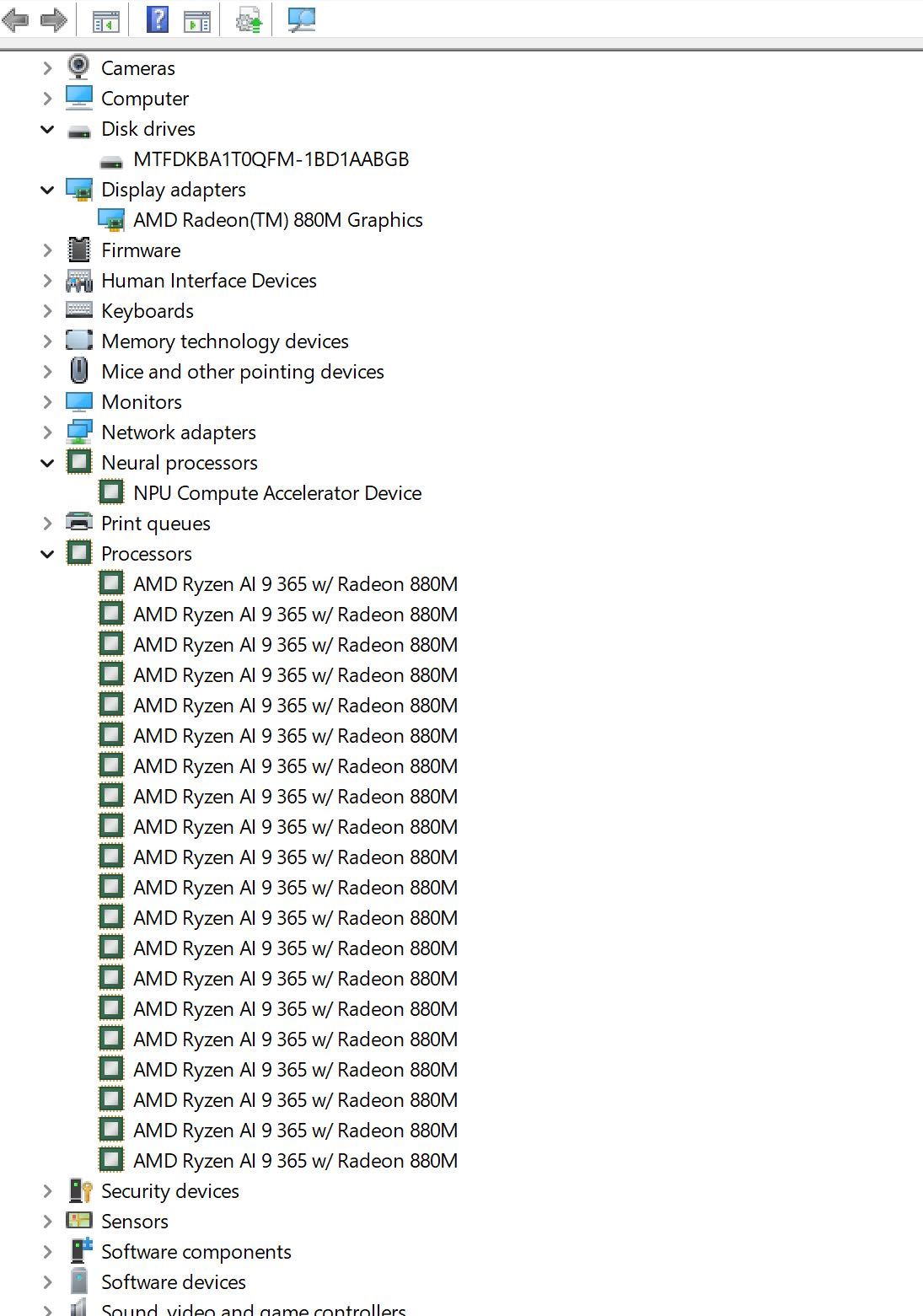The image size is (923, 1316).
Task: Expand the Memory technology devices chevron
Action: (47, 341)
